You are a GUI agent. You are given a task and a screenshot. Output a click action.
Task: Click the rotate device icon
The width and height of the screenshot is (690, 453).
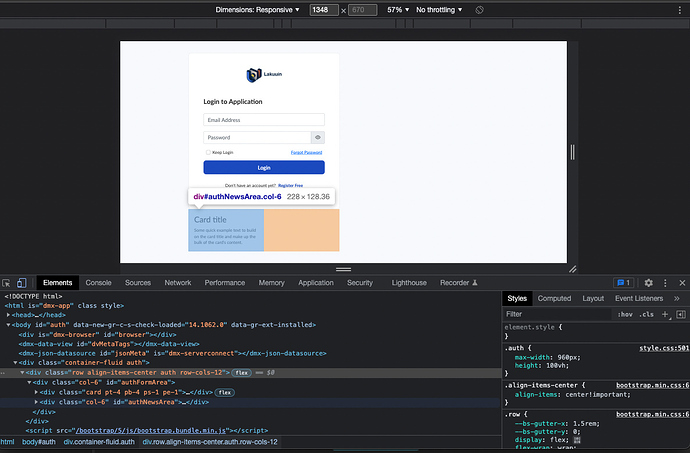[479, 10]
